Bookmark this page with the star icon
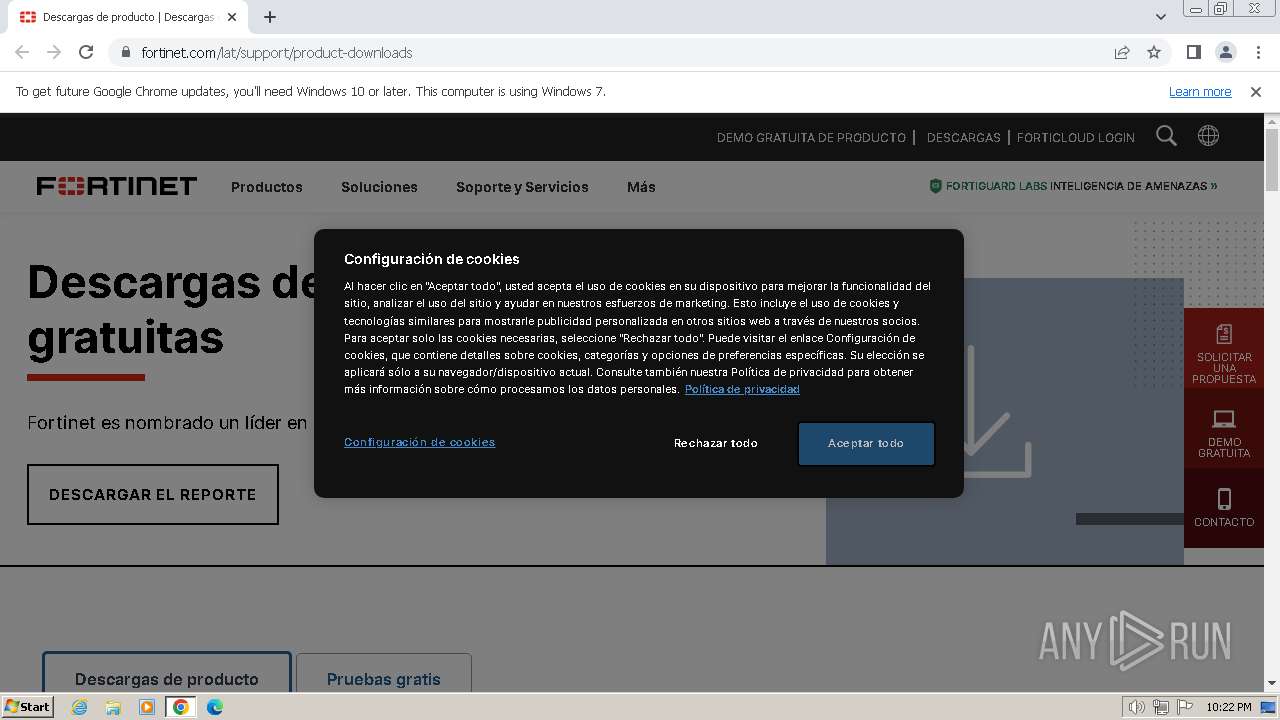 click(1154, 52)
